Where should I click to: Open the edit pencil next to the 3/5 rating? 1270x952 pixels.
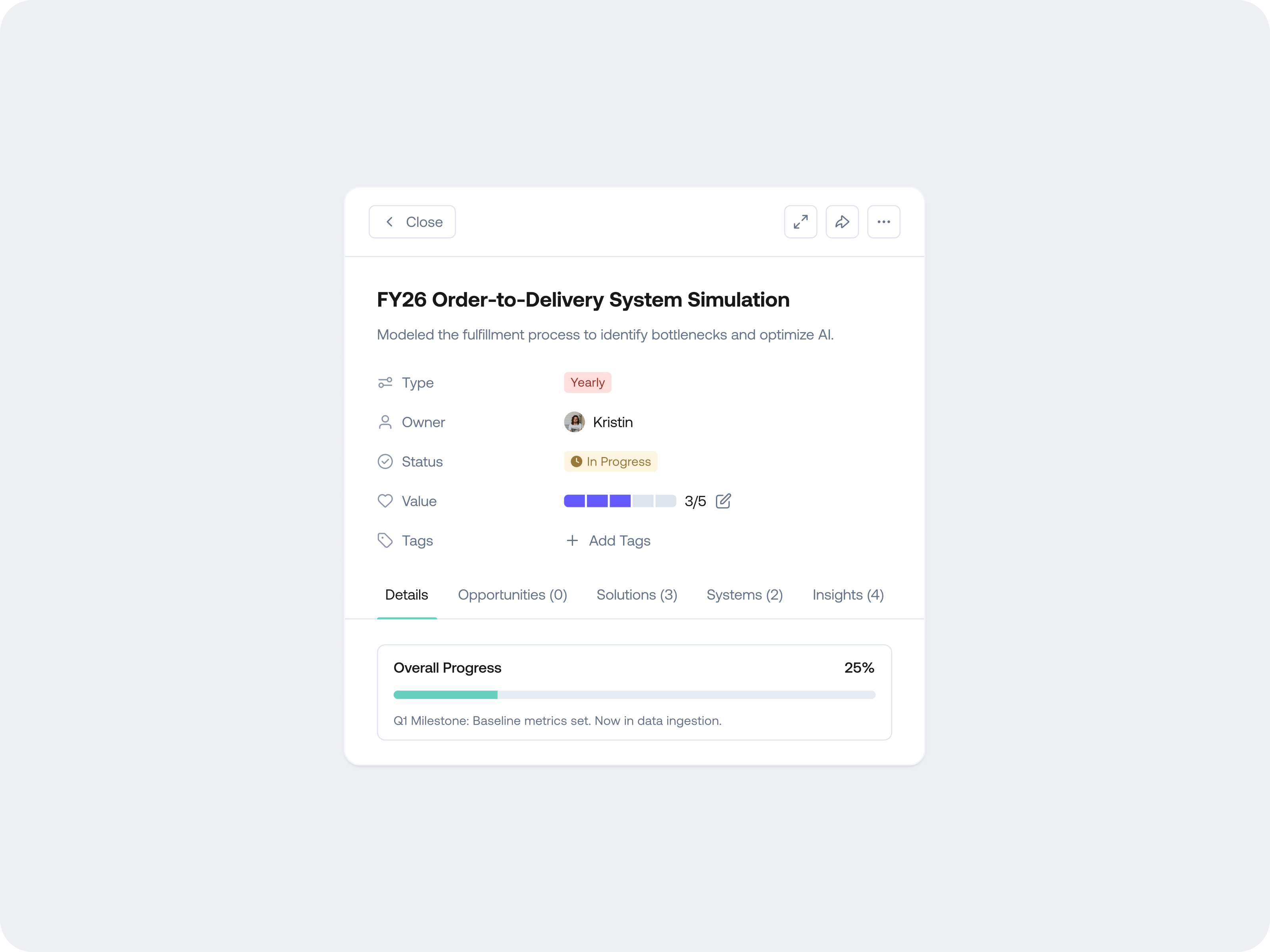(x=724, y=501)
